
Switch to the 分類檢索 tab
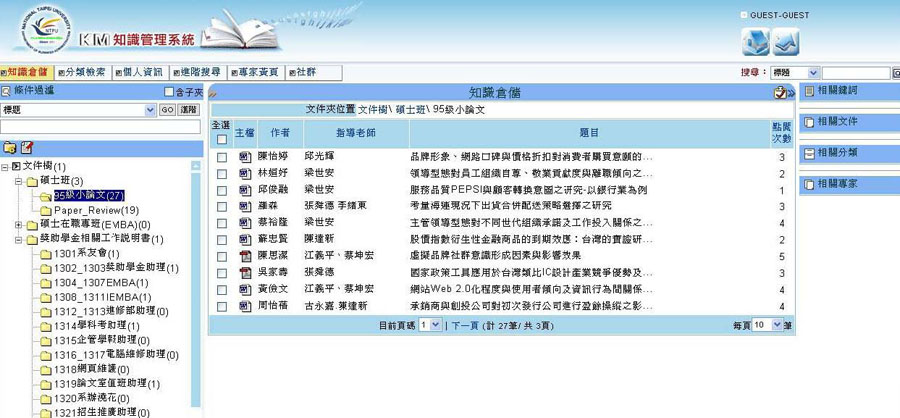point(80,73)
